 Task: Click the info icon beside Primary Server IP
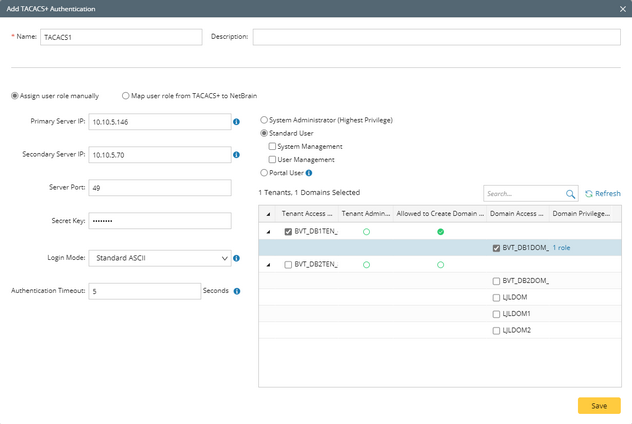tap(237, 122)
